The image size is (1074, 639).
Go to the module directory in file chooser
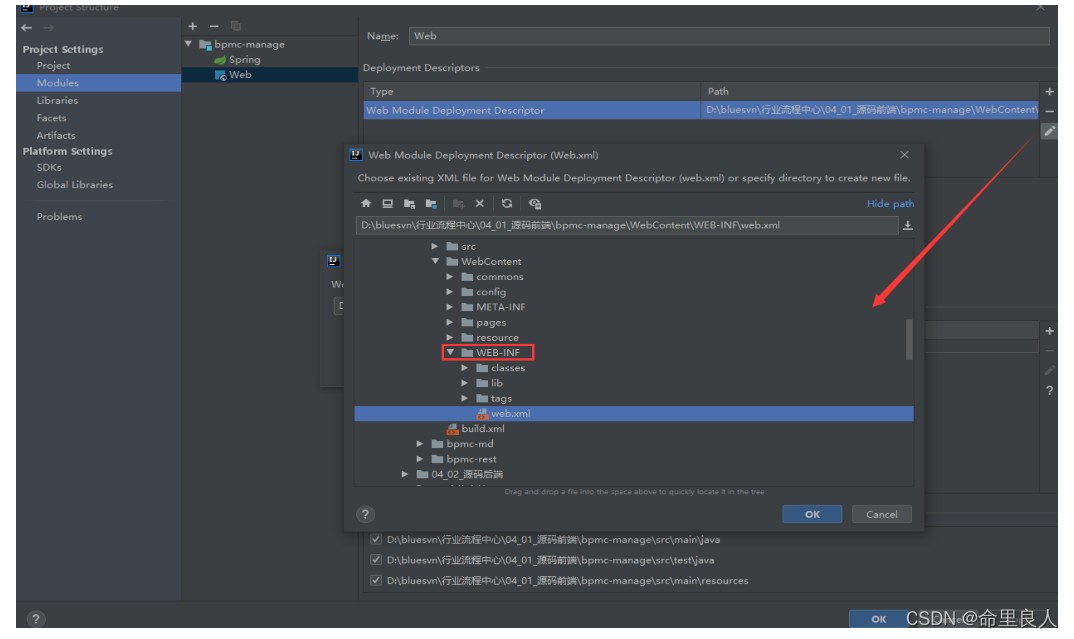point(431,203)
